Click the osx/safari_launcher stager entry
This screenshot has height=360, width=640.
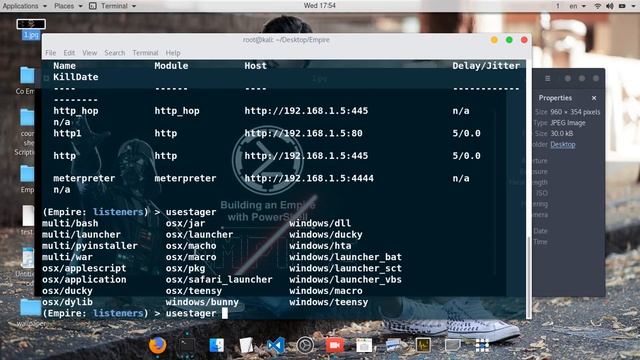pos(219,280)
